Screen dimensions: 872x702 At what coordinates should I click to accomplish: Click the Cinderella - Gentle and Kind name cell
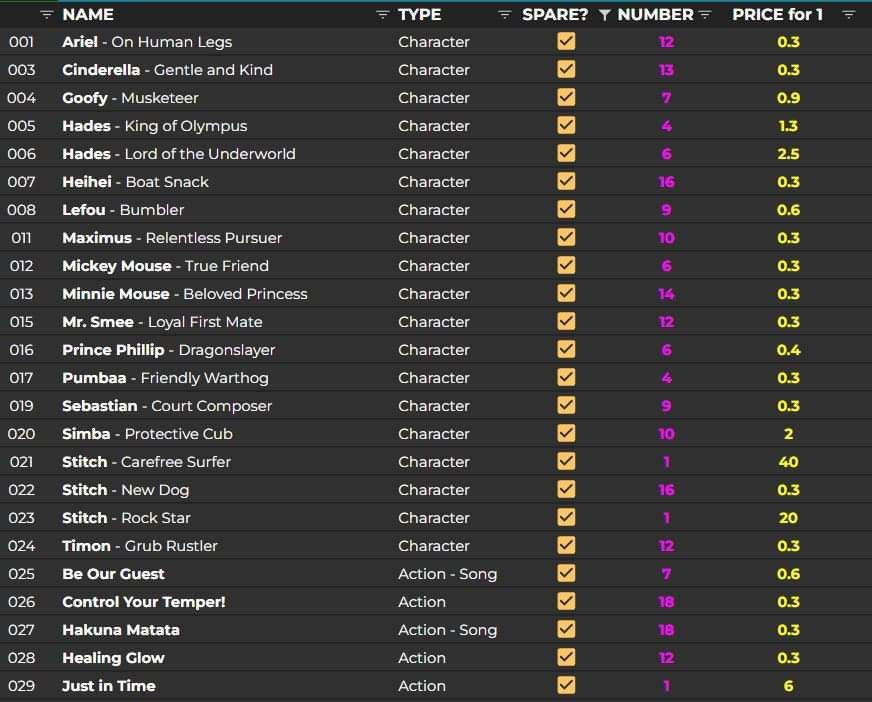[167, 70]
